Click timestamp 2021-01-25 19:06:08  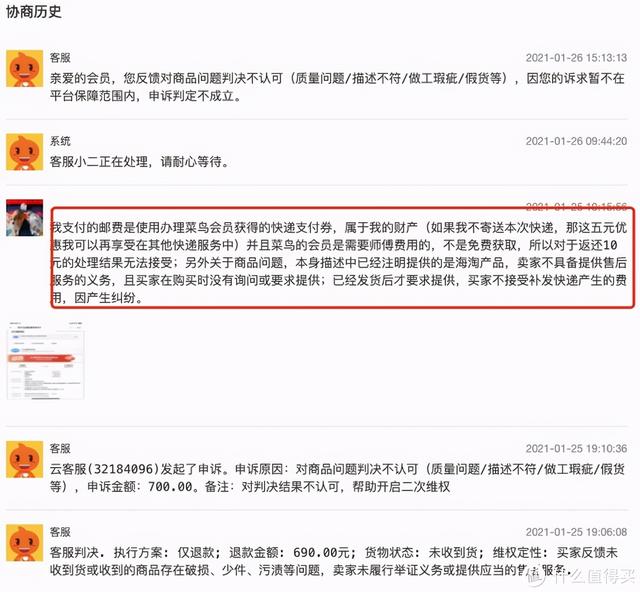[x=576, y=532]
